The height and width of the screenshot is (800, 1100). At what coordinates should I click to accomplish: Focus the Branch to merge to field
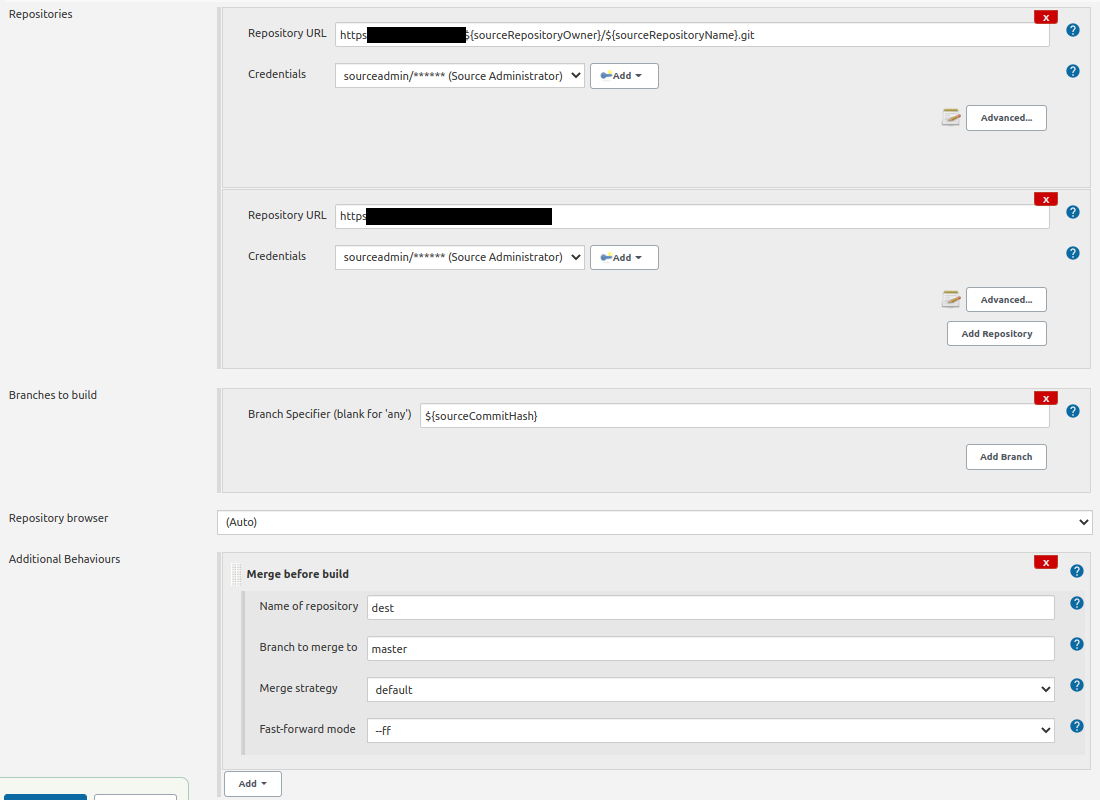(x=711, y=648)
